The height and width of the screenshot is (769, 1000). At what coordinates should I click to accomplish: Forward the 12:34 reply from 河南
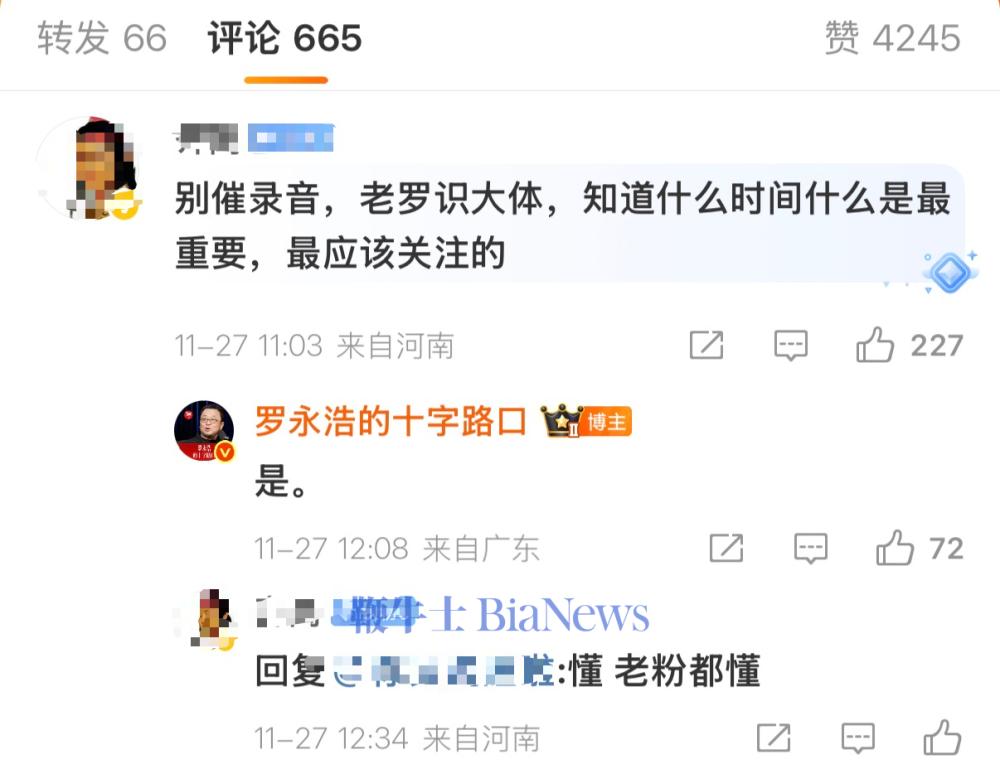774,738
